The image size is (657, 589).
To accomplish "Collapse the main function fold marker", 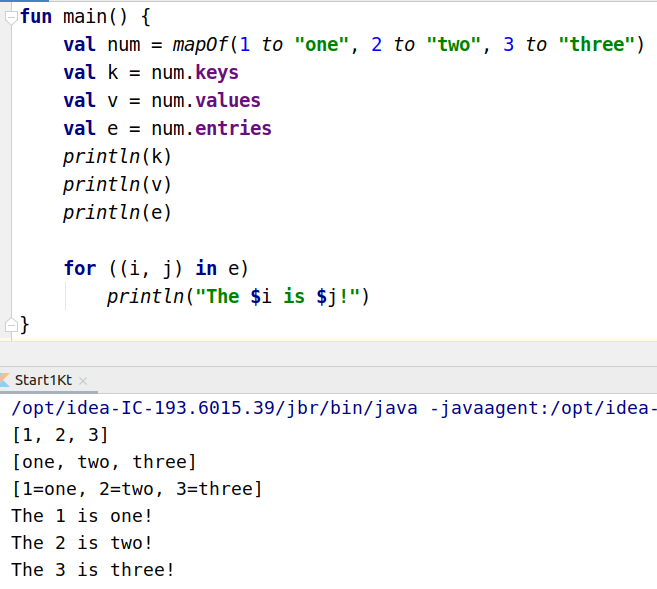I will [11, 18].
